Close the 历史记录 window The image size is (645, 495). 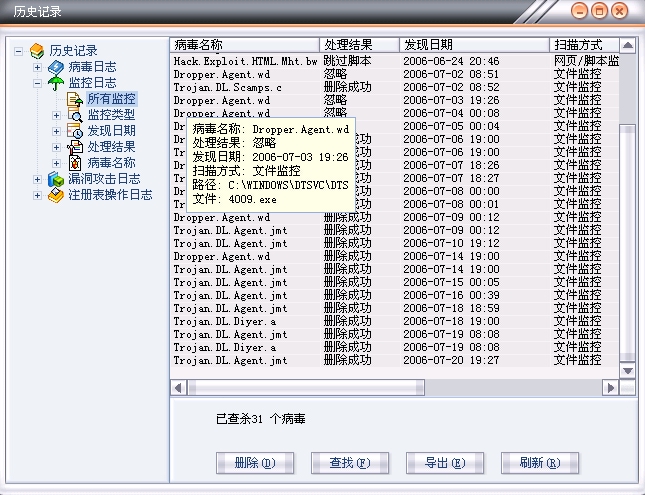point(619,11)
